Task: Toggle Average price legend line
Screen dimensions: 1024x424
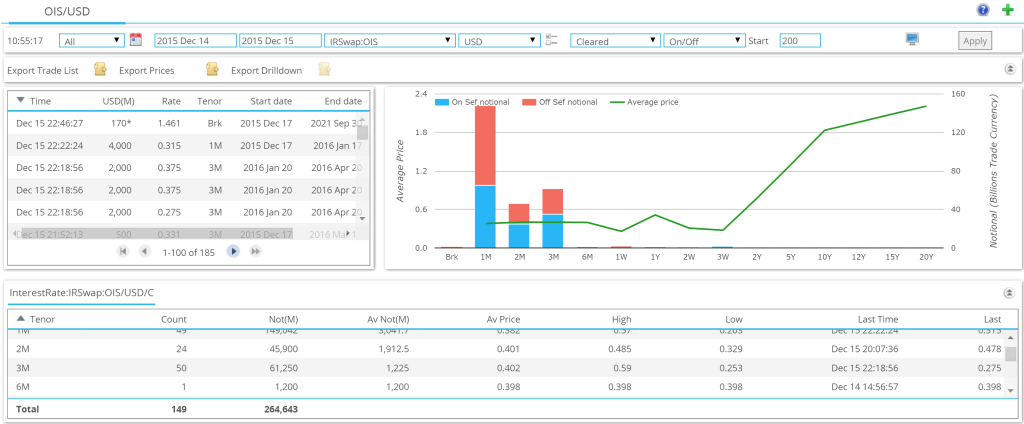Action: (x=617, y=102)
